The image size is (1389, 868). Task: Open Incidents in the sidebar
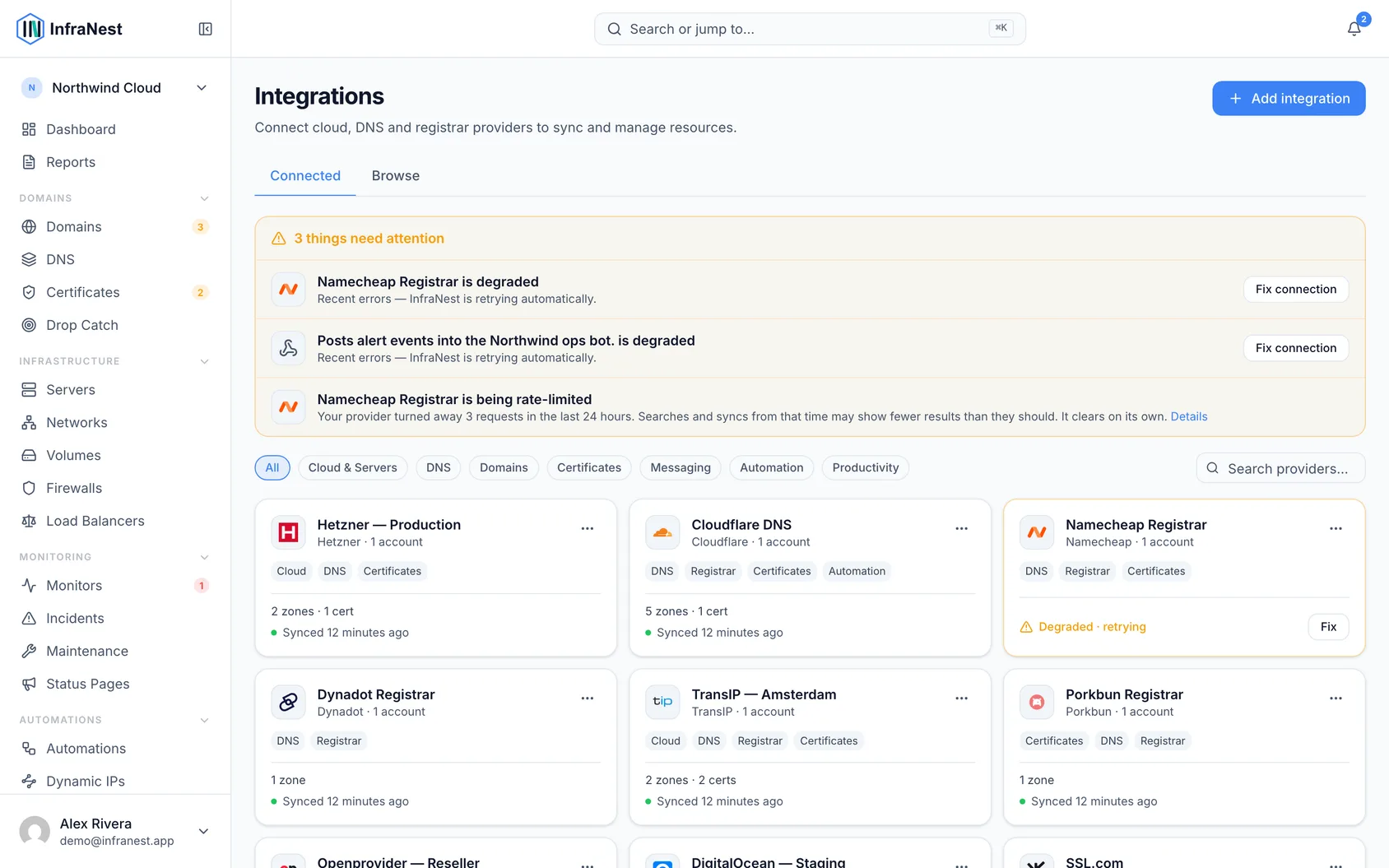pos(115,619)
